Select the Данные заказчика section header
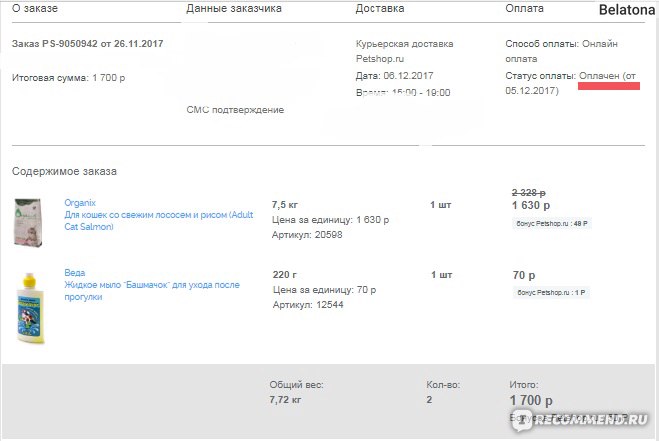659x441 pixels. coord(234,8)
